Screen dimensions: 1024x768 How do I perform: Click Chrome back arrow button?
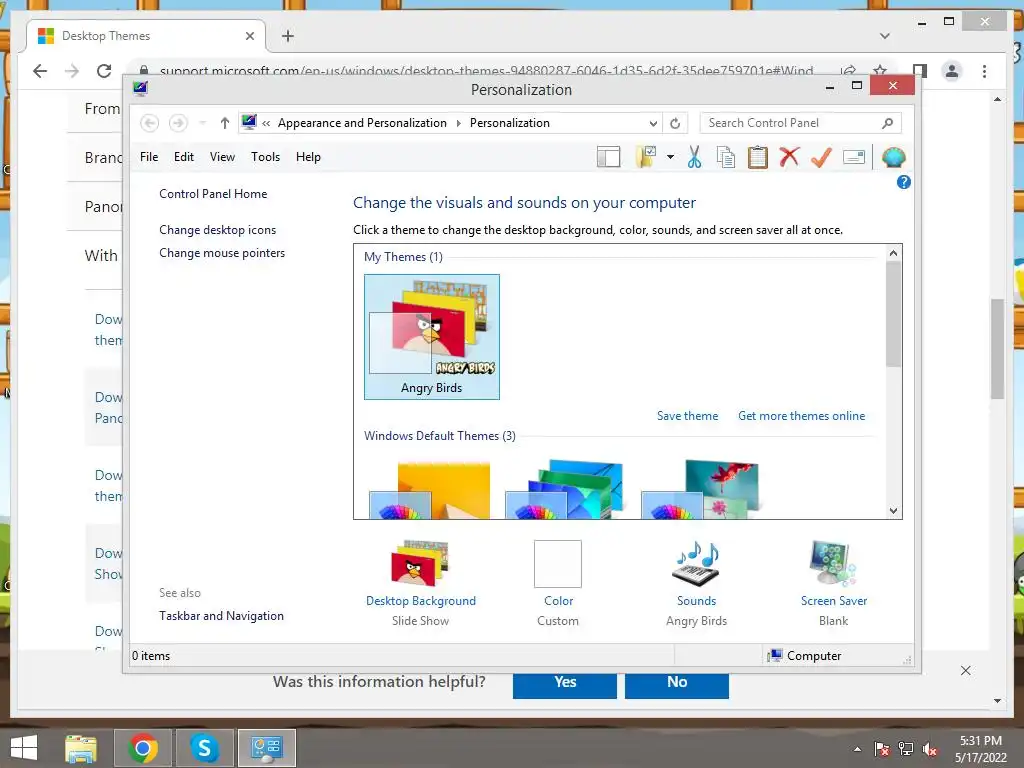(x=40, y=71)
